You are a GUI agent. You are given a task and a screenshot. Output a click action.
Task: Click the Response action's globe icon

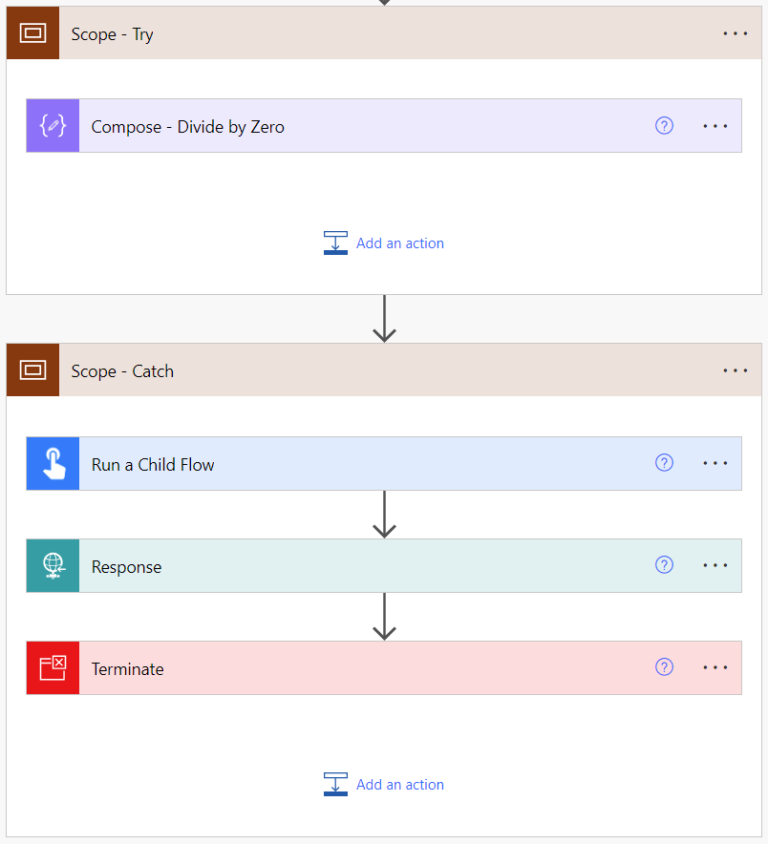(52, 565)
